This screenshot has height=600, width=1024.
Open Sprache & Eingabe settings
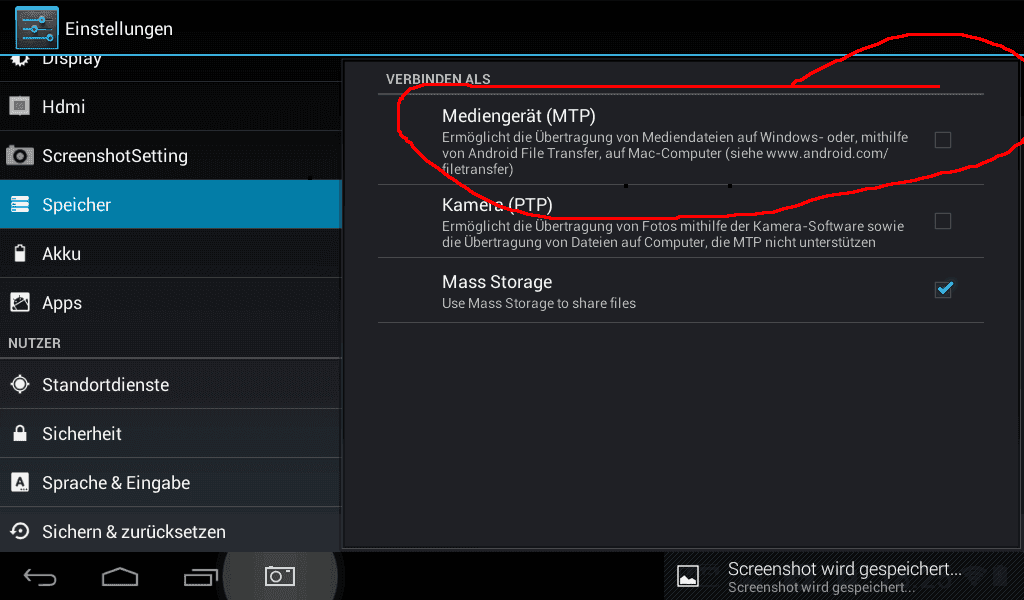(170, 482)
